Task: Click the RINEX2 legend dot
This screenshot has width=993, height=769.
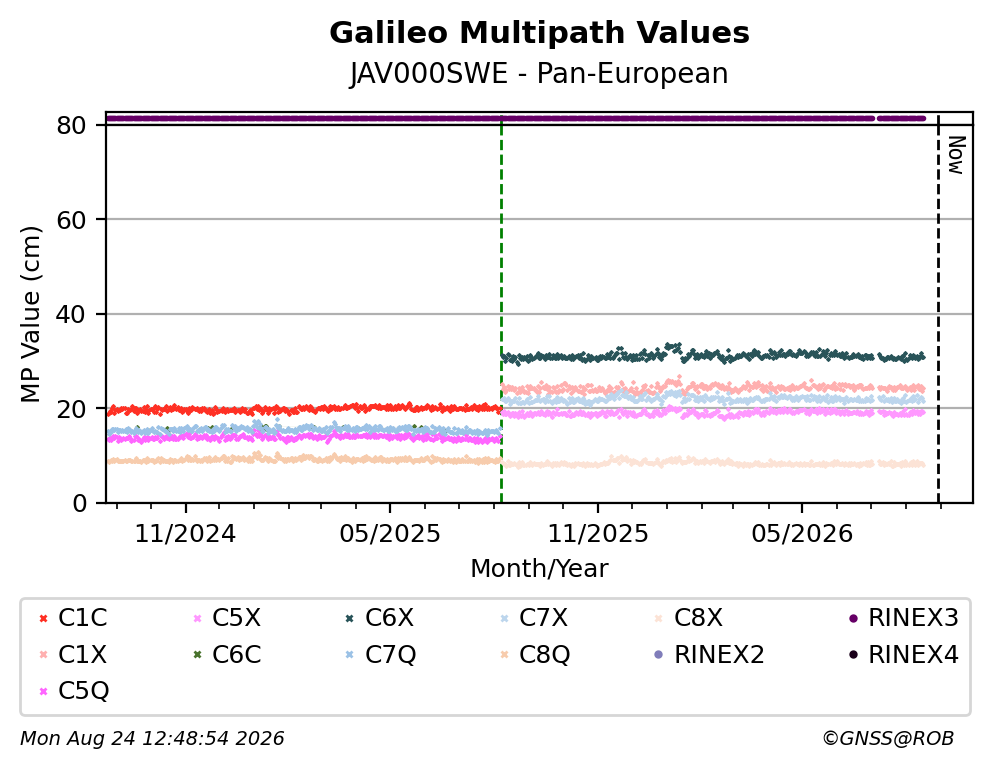Action: click(x=659, y=654)
